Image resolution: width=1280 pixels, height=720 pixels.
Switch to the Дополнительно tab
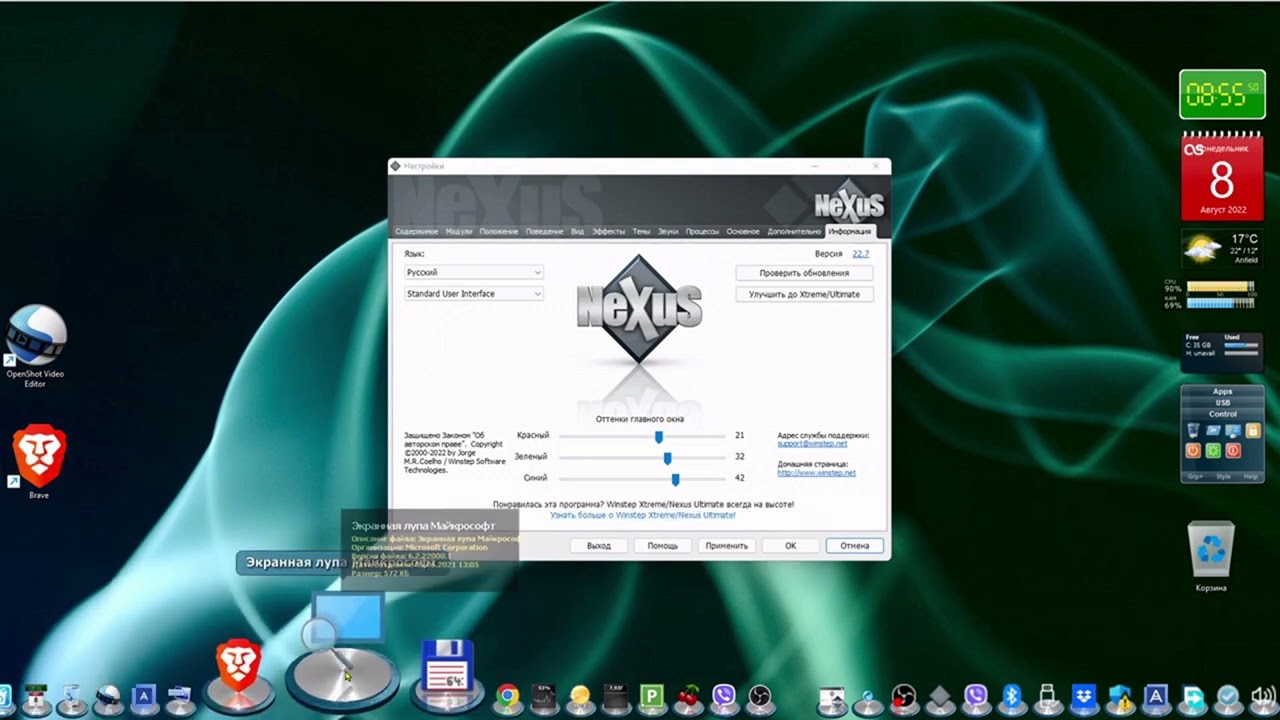[x=794, y=231]
